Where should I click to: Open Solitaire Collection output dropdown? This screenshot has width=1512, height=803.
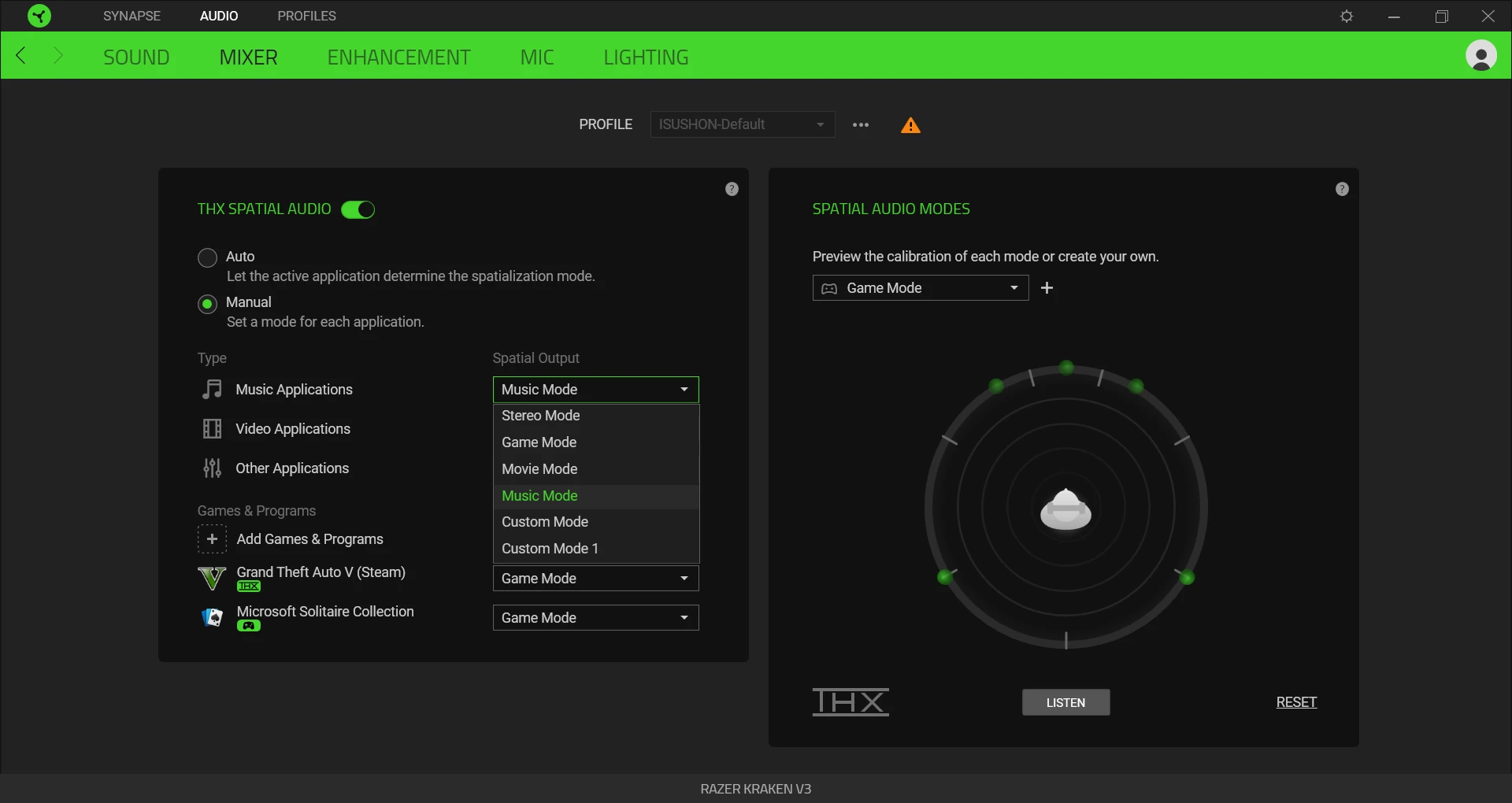[x=595, y=618]
